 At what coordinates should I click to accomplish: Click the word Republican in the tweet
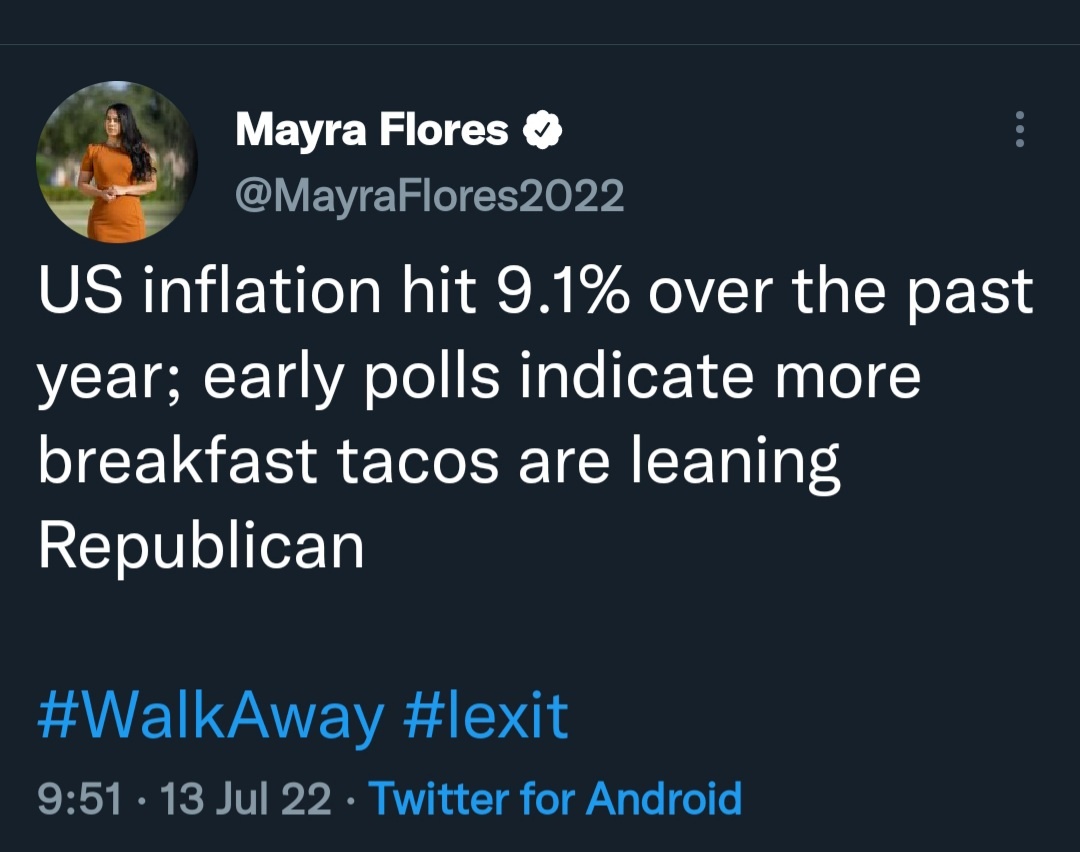pos(201,545)
